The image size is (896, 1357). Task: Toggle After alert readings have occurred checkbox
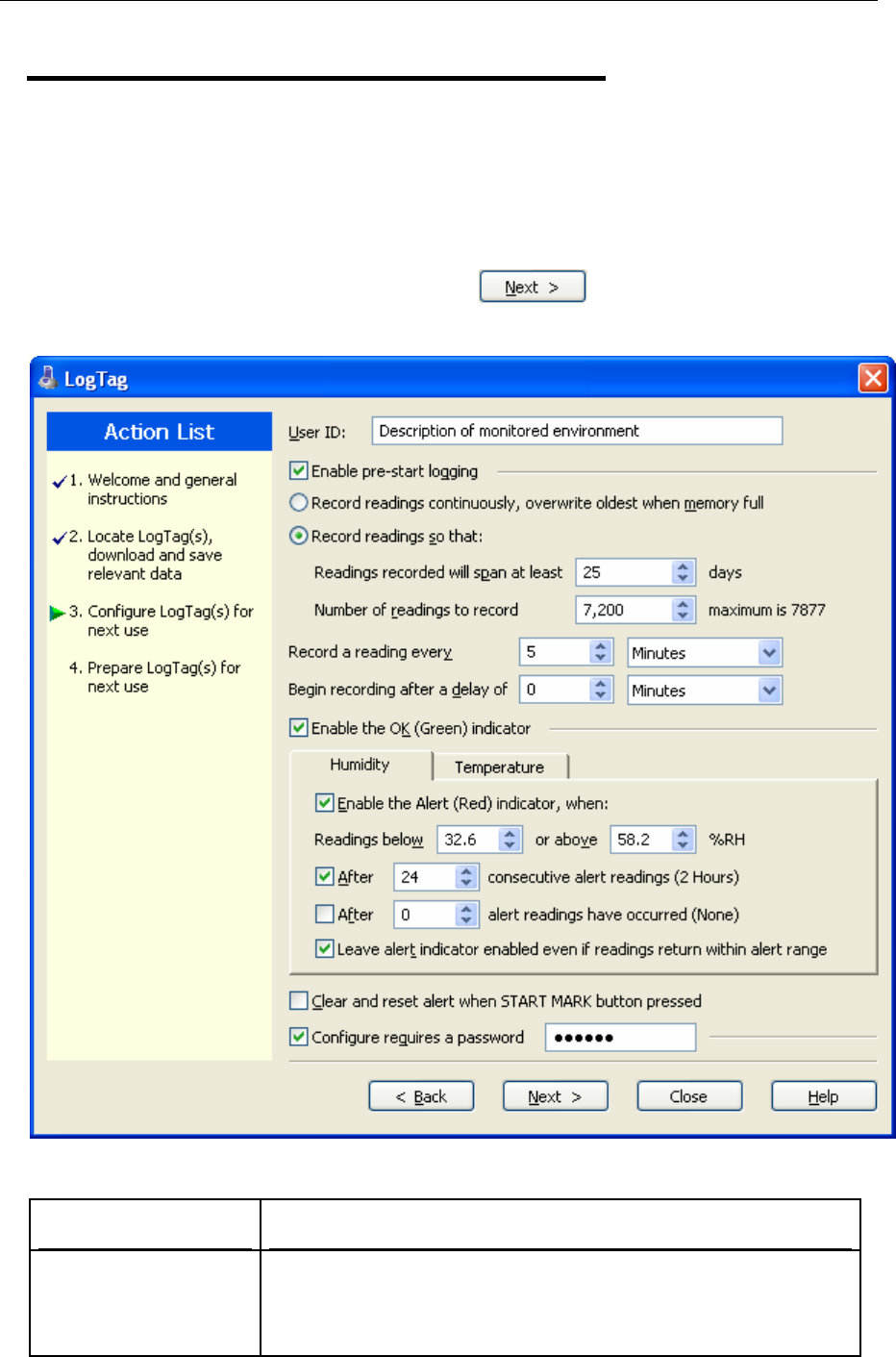pyautogui.click(x=325, y=914)
